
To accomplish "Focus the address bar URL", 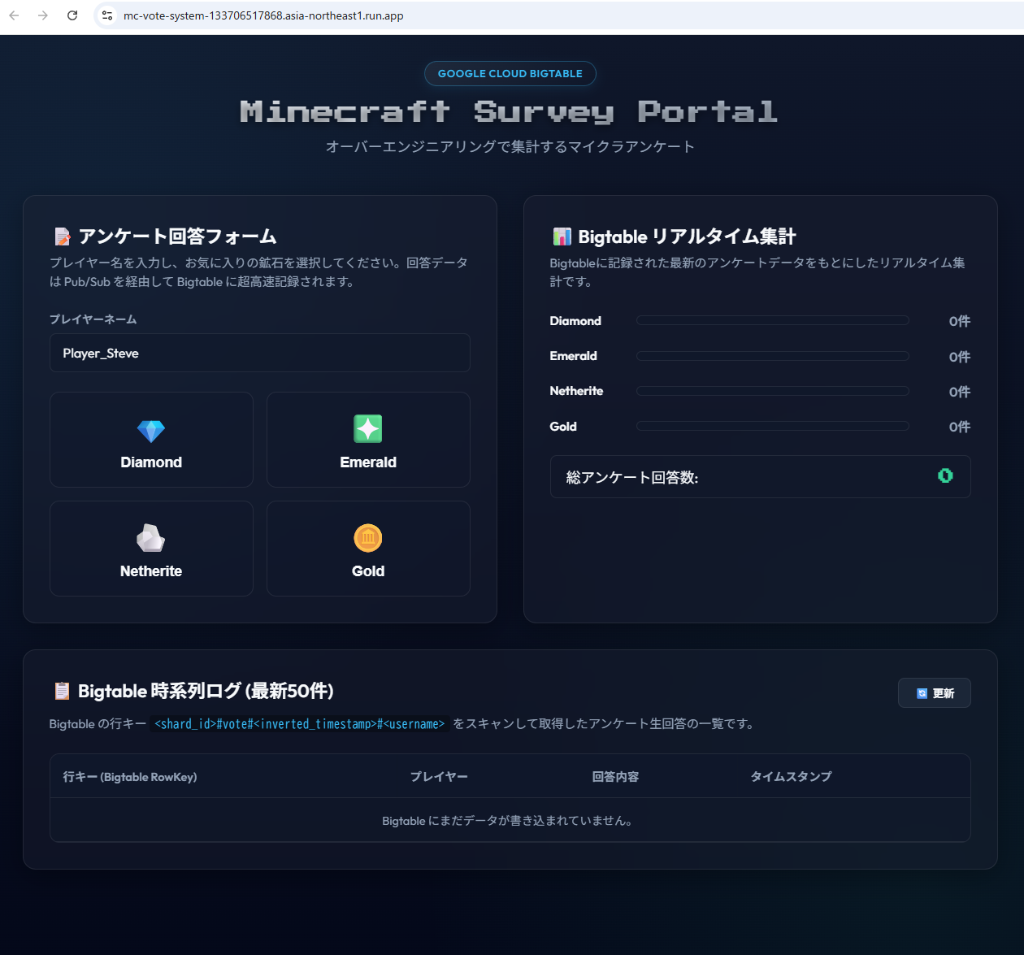I will pyautogui.click(x=263, y=16).
